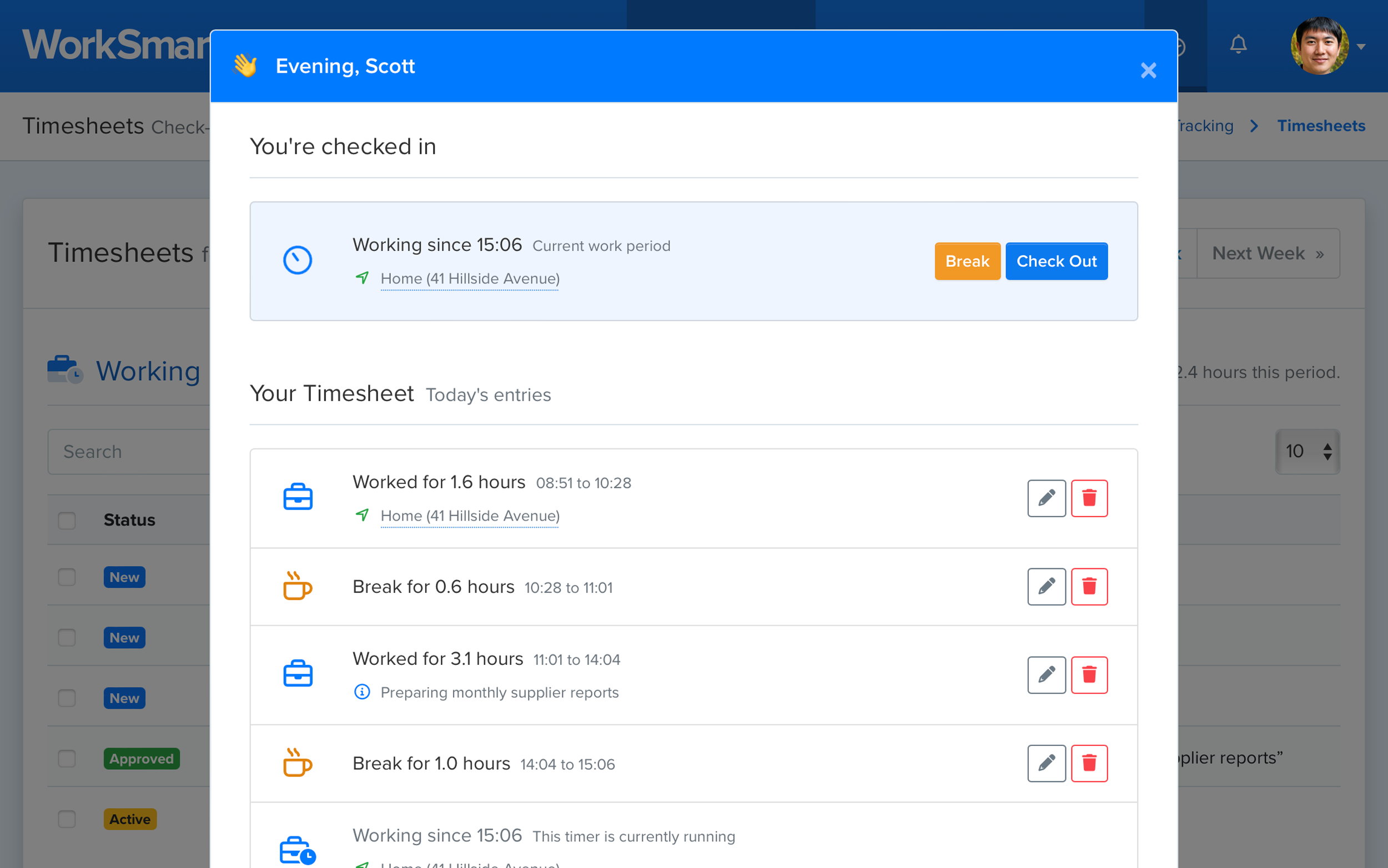Open Timesheets from the breadcrumb

1321,126
